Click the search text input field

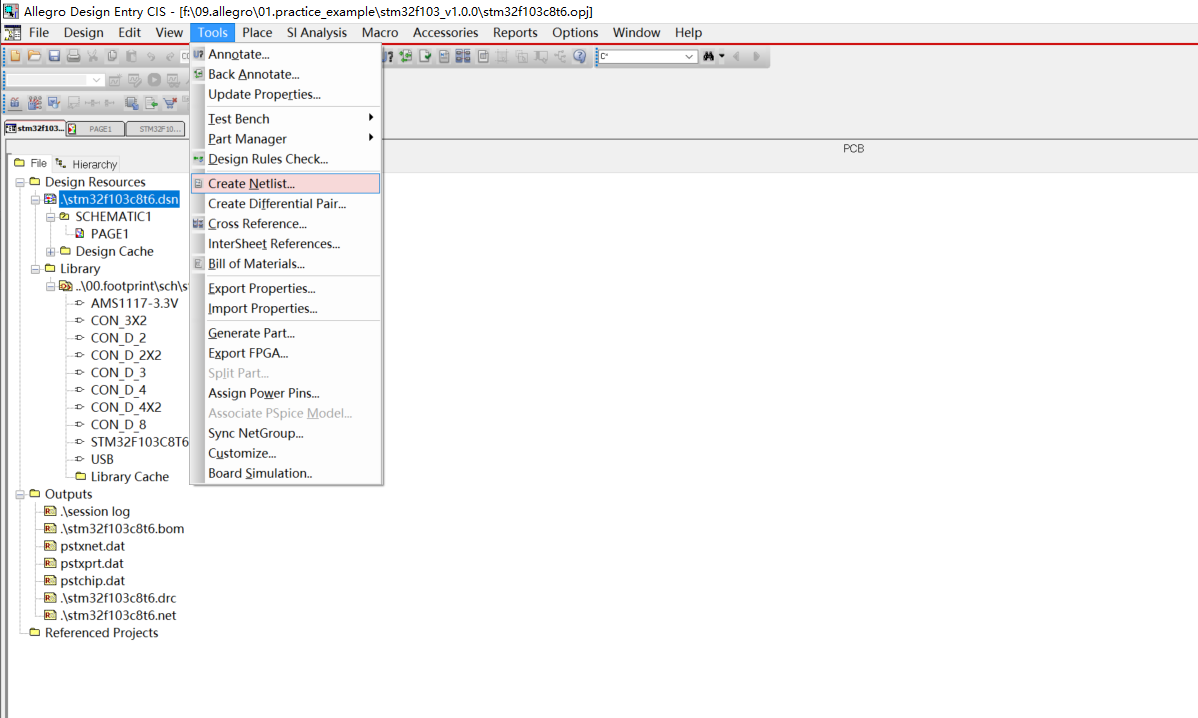pos(640,57)
